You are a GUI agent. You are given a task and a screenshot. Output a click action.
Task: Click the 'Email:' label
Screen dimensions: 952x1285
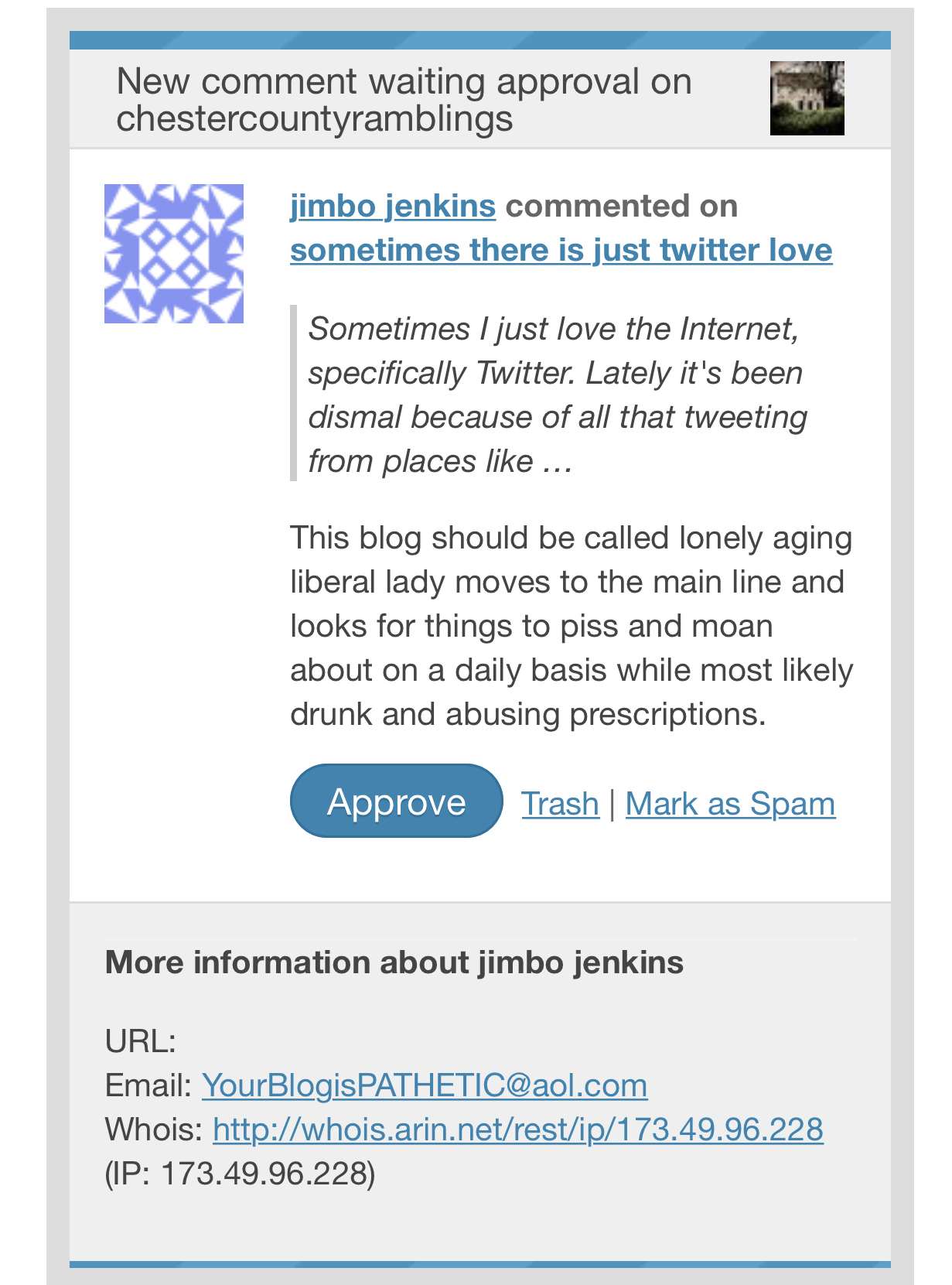148,1085
